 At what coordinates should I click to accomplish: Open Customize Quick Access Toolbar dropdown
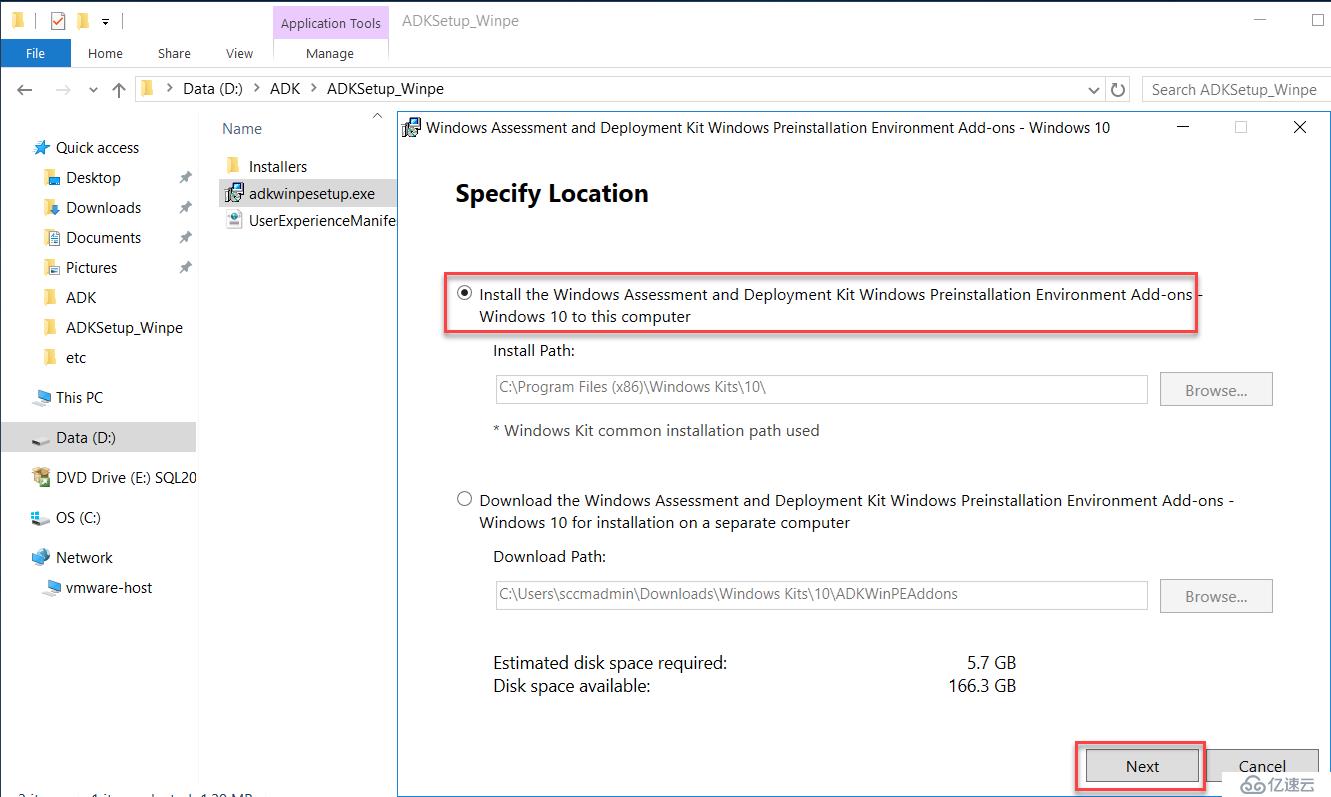(x=105, y=21)
